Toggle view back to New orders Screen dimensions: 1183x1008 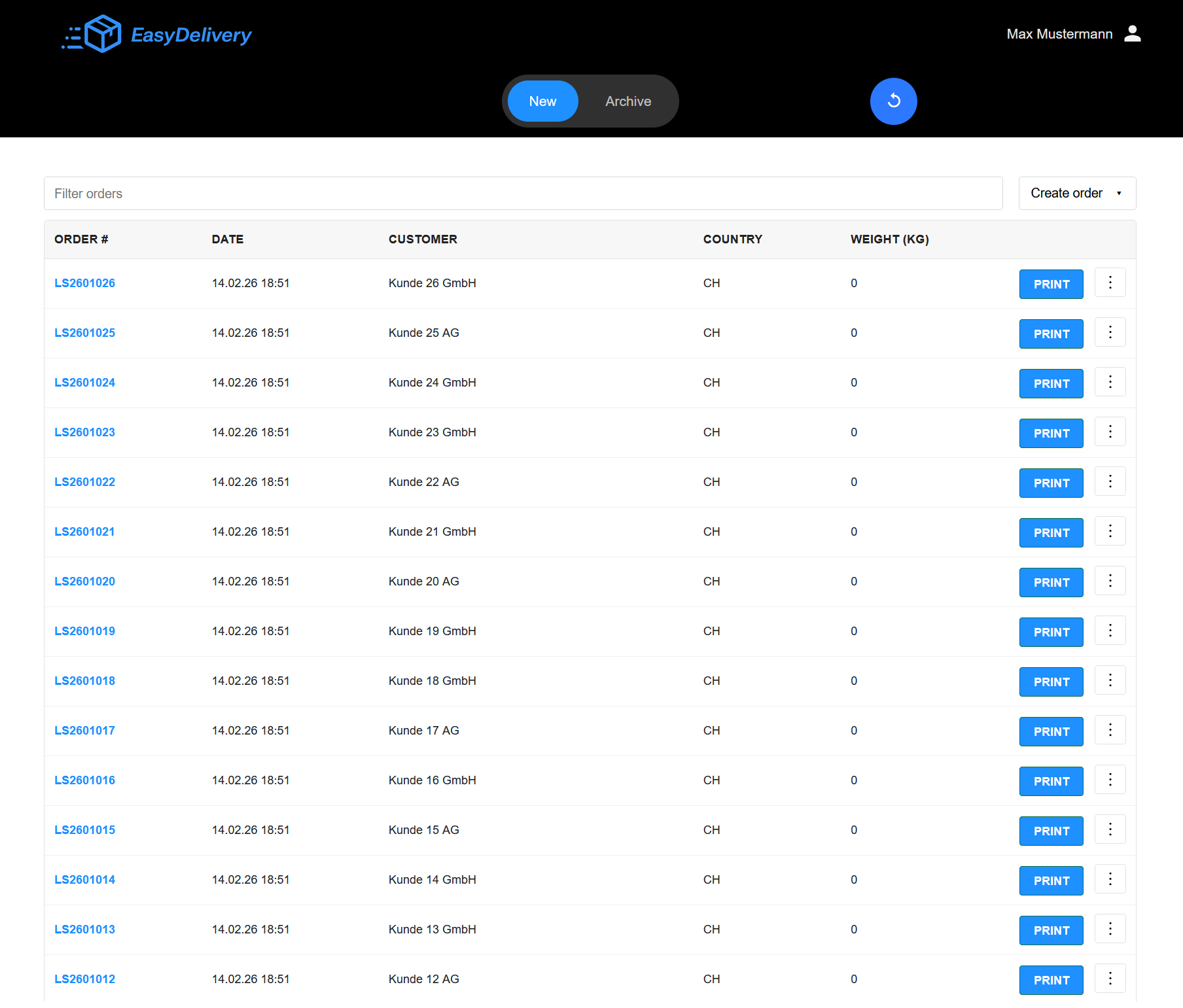(x=542, y=101)
